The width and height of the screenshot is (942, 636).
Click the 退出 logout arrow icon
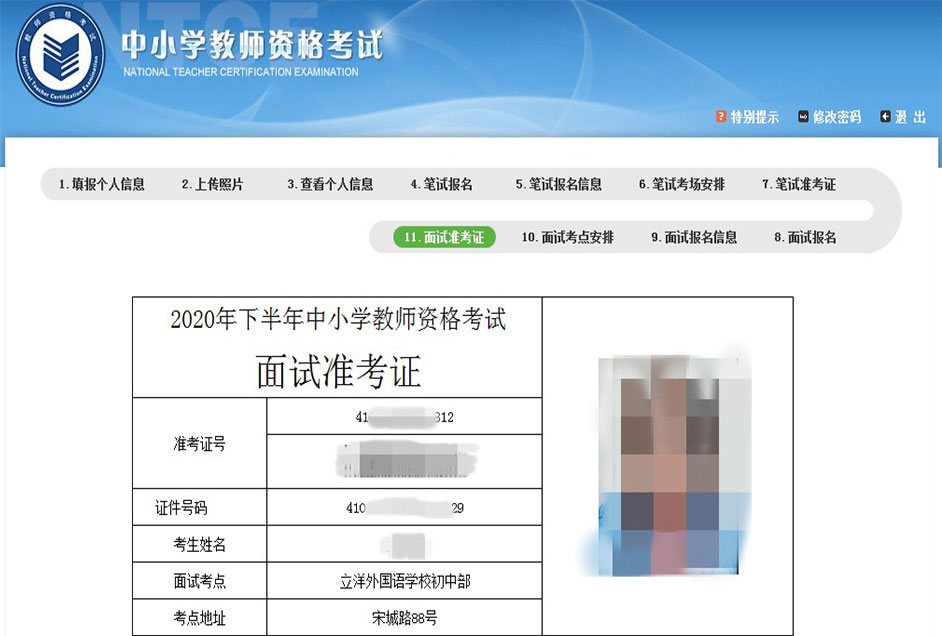(885, 117)
